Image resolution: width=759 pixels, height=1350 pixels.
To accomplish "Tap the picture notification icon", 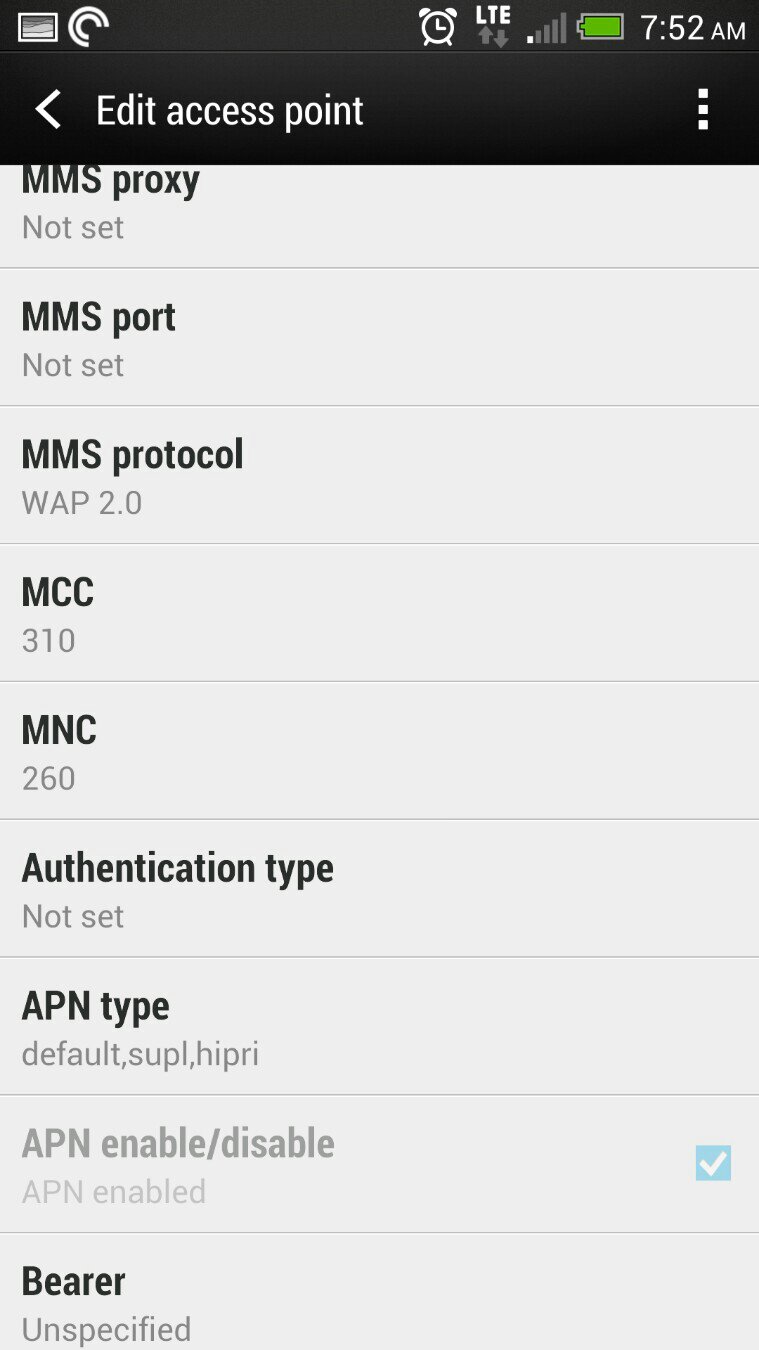I will pos(38,27).
